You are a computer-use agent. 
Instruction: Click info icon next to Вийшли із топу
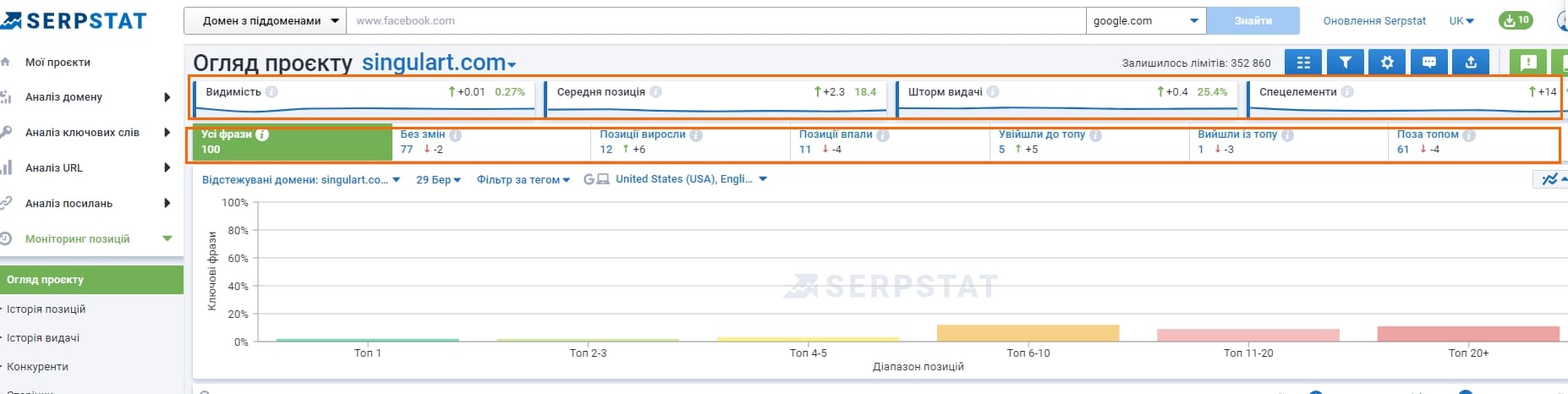tap(1287, 135)
